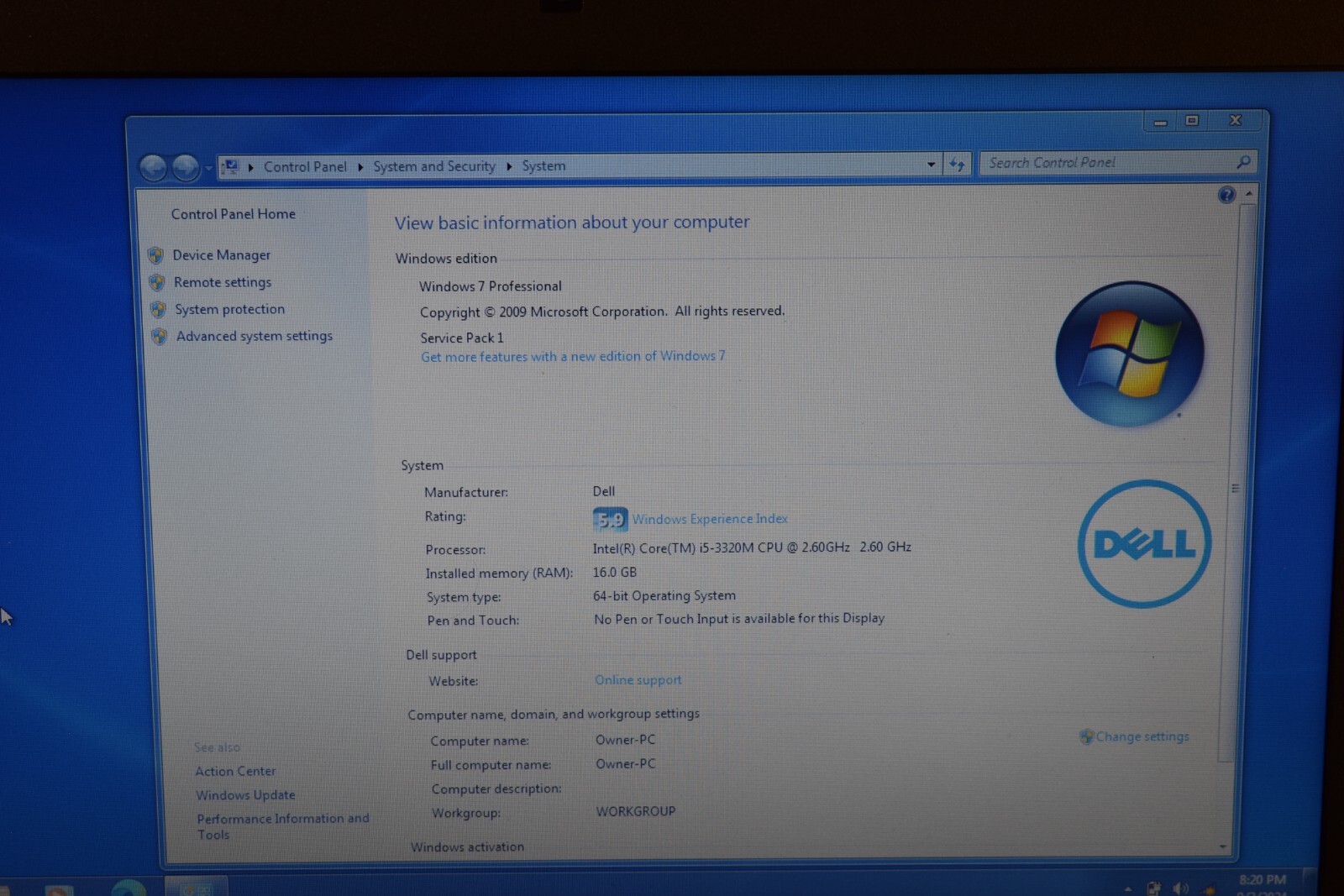The width and height of the screenshot is (1344, 896).
Task: Click the shield icon beside Remote settings
Action: click(x=157, y=282)
